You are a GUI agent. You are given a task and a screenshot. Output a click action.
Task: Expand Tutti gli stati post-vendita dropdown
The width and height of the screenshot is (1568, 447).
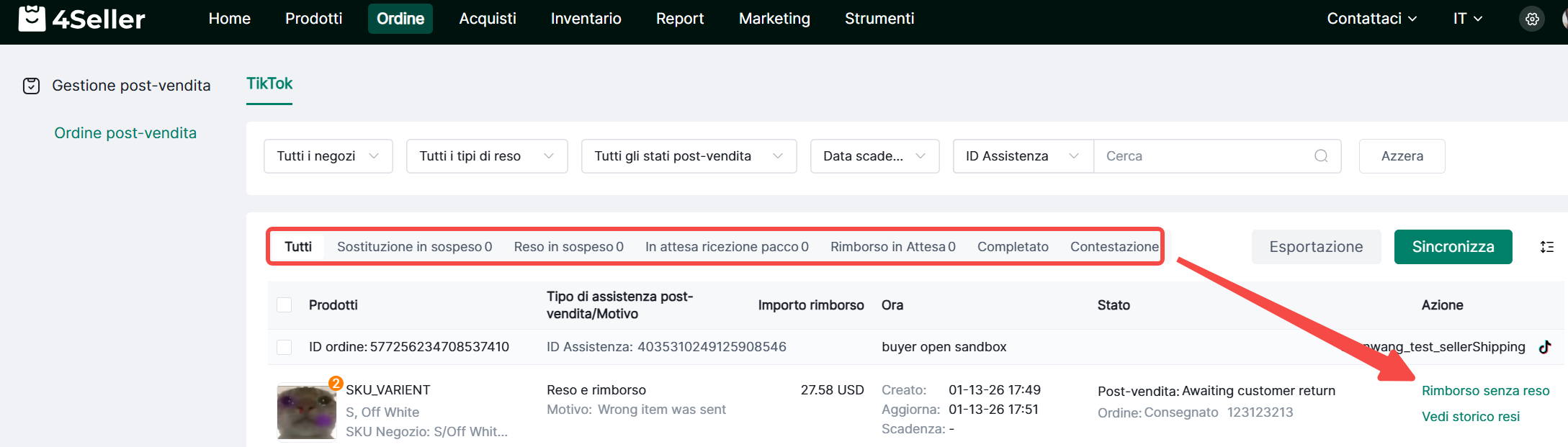(x=688, y=156)
